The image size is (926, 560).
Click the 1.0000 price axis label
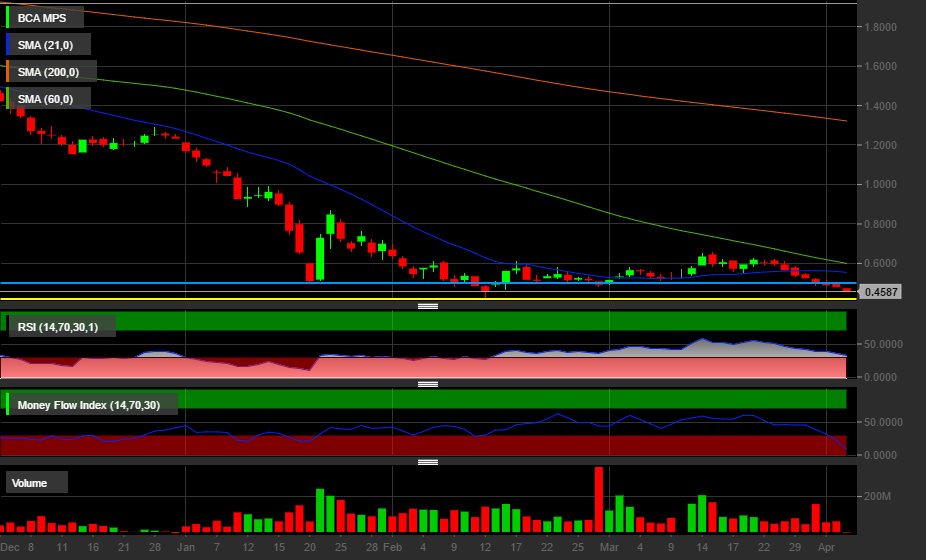(881, 184)
